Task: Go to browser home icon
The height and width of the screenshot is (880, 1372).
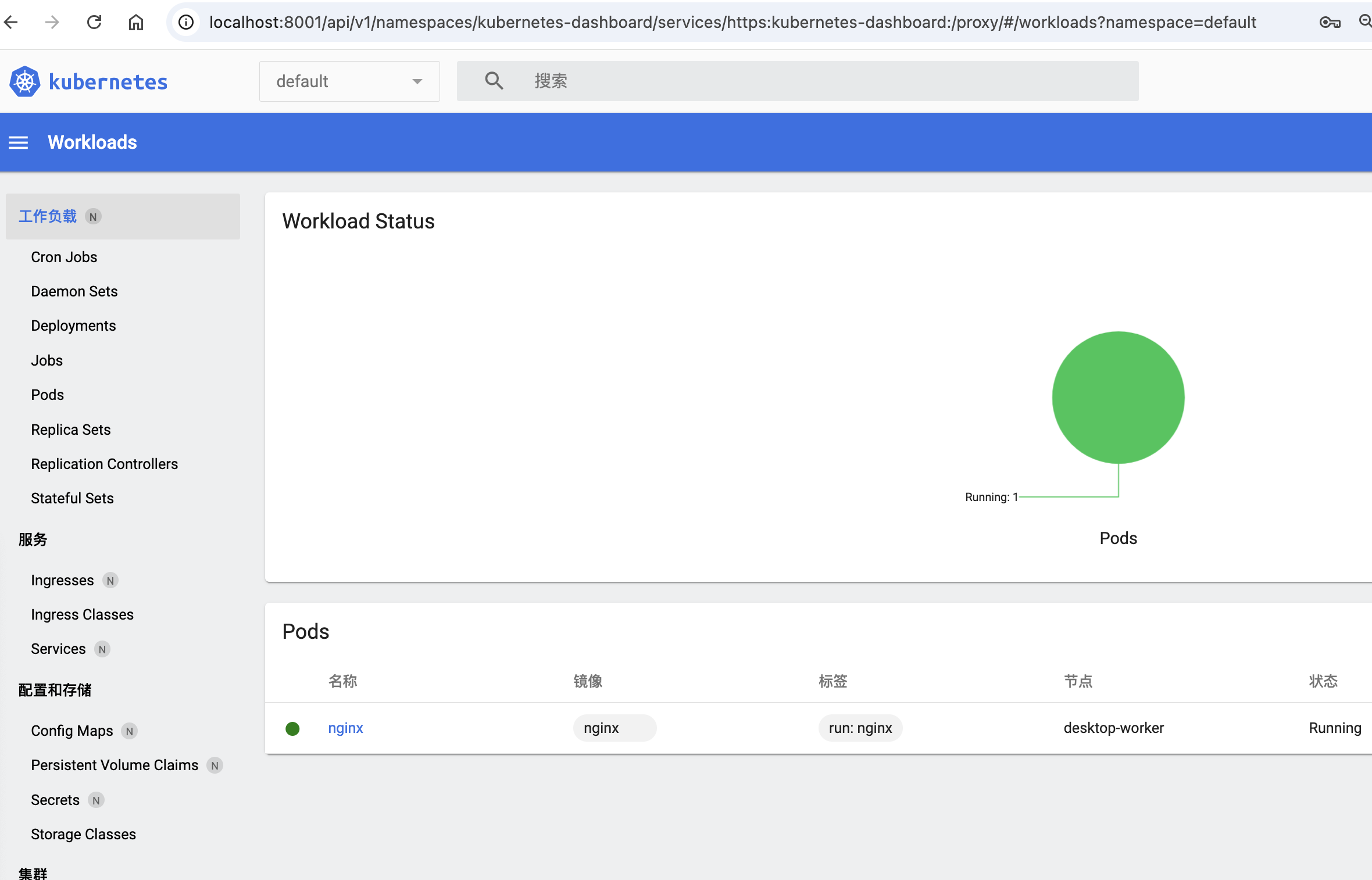Action: (136, 23)
